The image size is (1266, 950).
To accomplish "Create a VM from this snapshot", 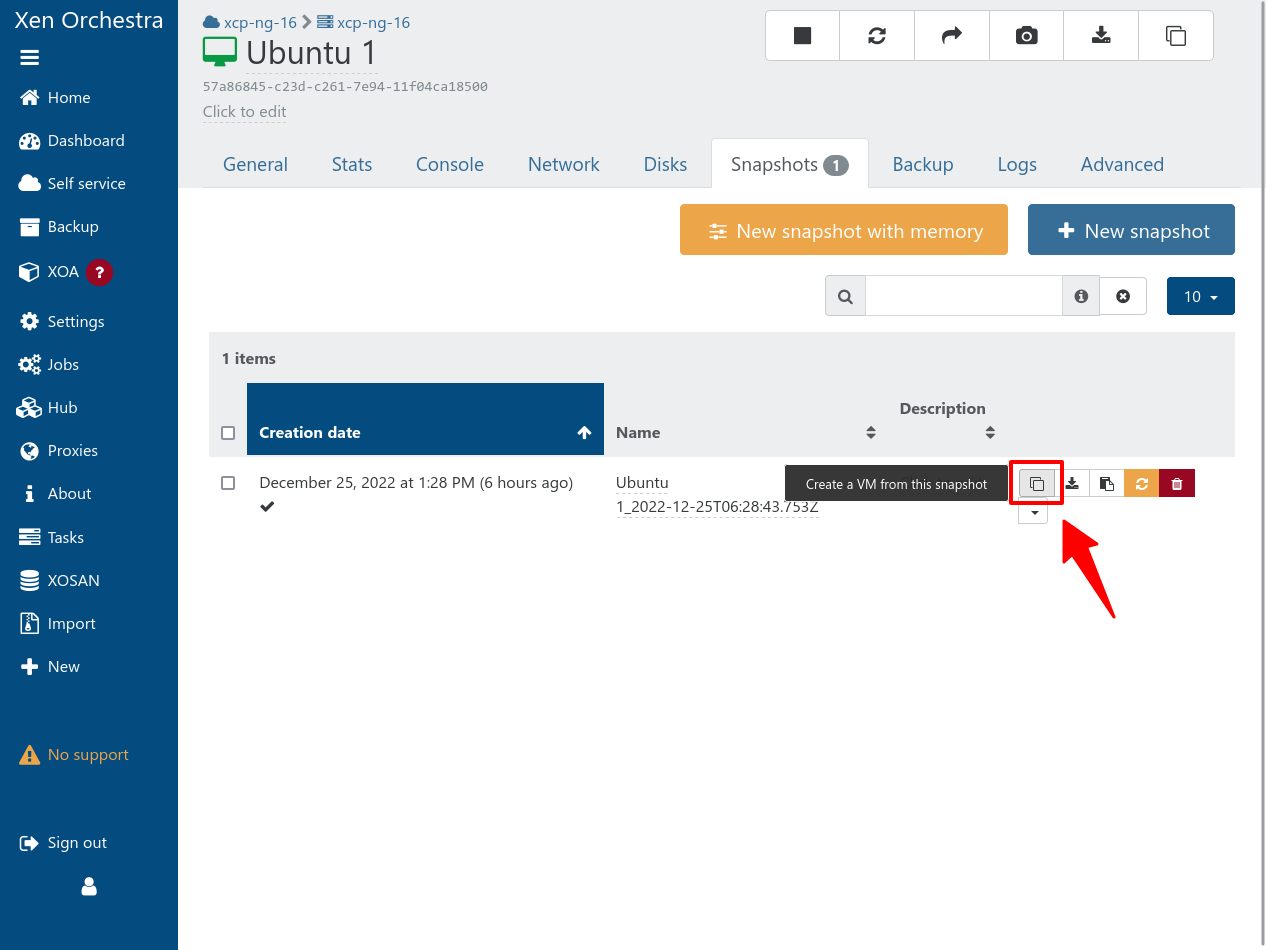I will pos(1037,484).
